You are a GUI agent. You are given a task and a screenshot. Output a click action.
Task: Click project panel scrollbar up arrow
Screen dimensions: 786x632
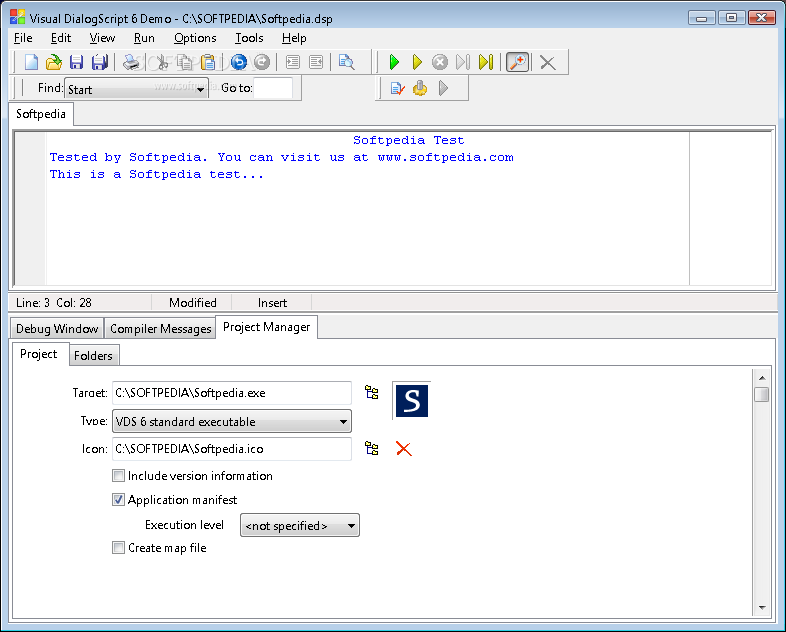click(x=761, y=378)
